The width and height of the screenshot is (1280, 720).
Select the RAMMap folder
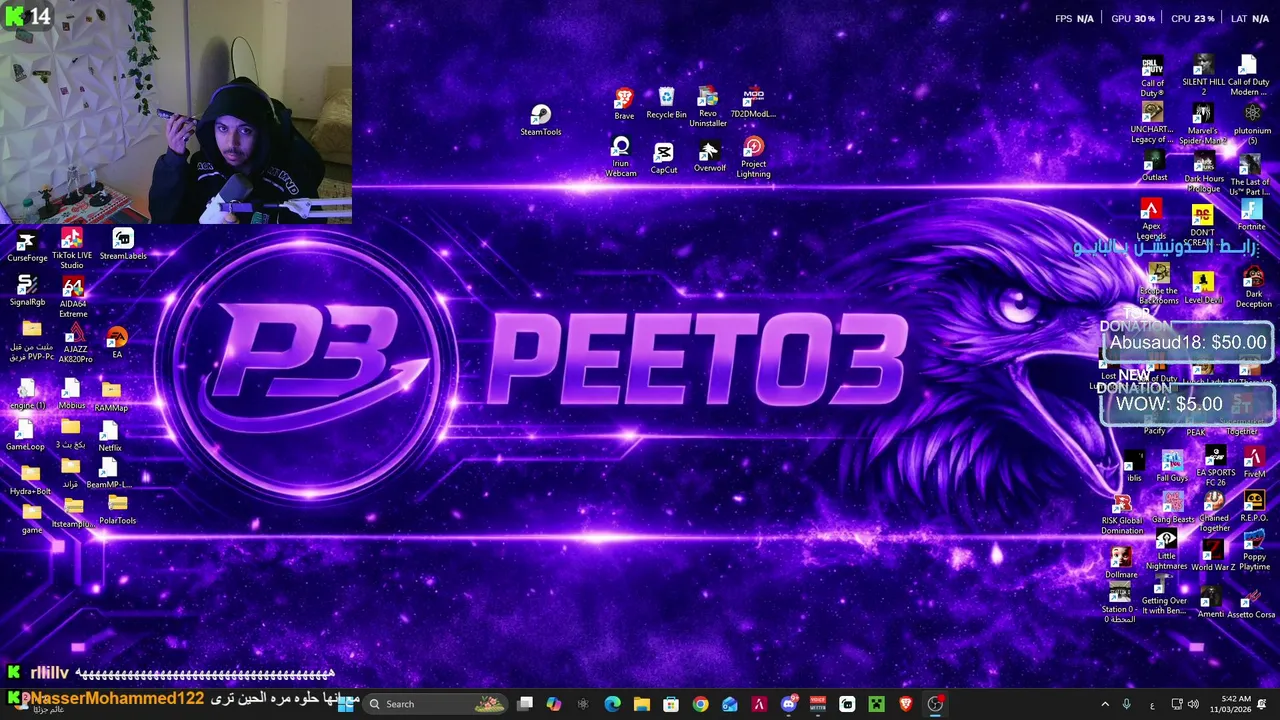click(111, 396)
